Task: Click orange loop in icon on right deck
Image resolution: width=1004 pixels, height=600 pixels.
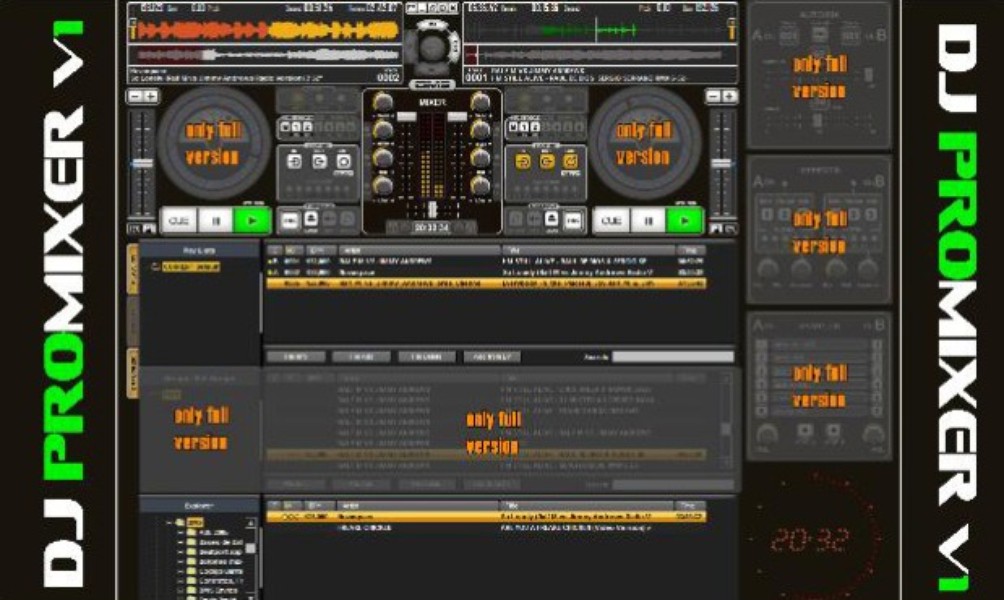Action: click(522, 161)
